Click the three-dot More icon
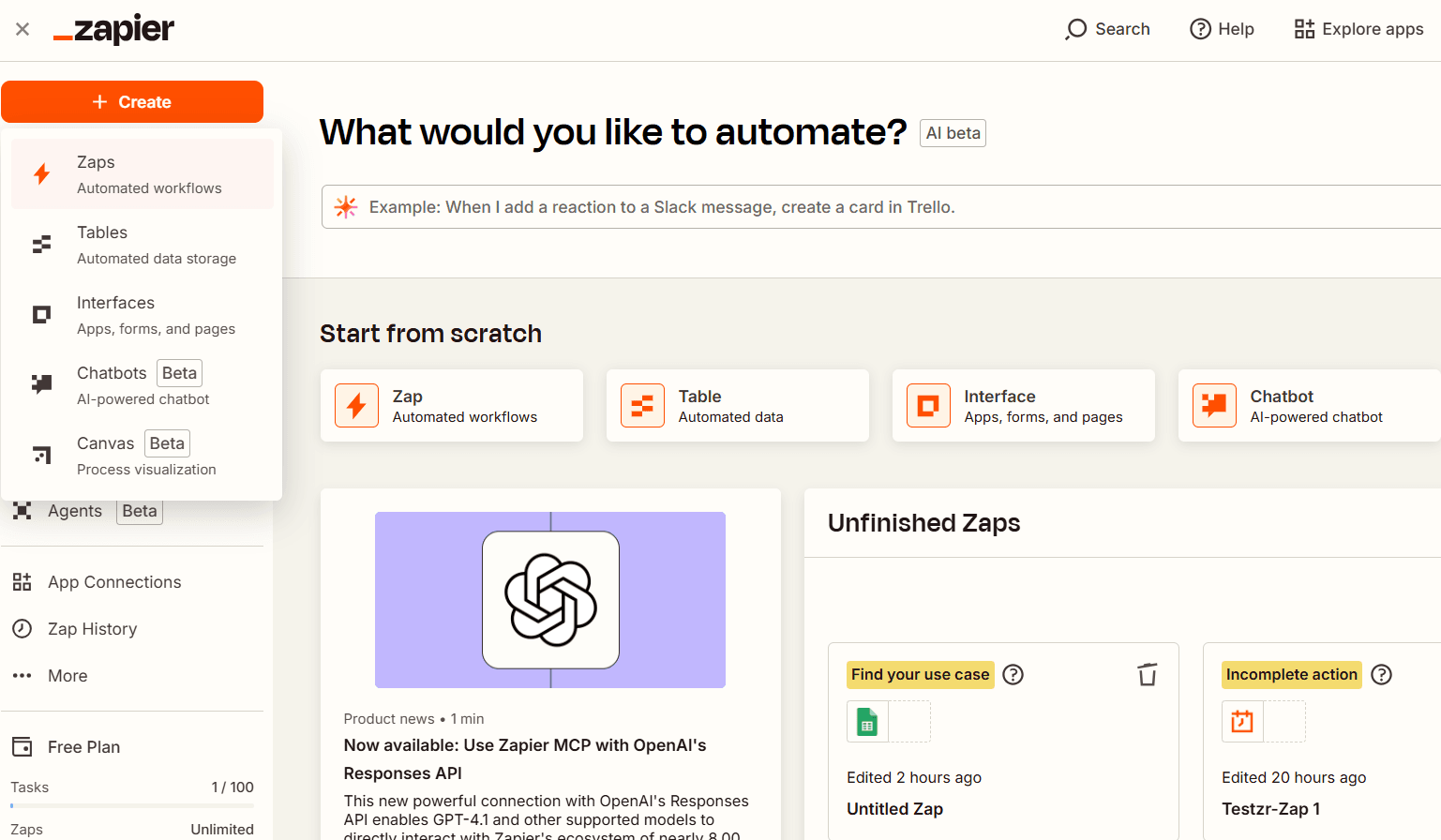Viewport: 1441px width, 840px height. (x=23, y=676)
